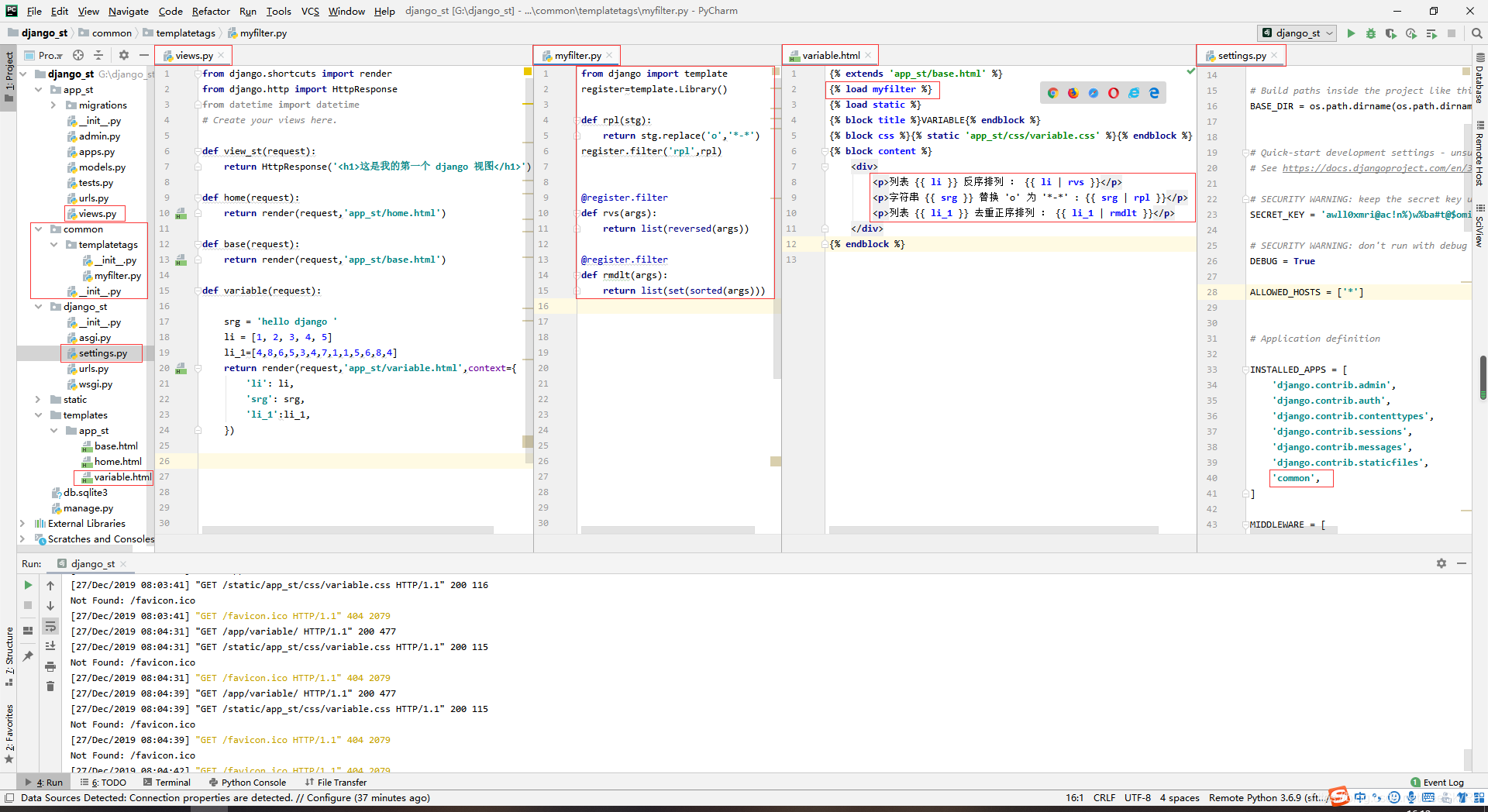The height and width of the screenshot is (812, 1488).
Task: Open the Navigate menu
Action: (x=128, y=11)
